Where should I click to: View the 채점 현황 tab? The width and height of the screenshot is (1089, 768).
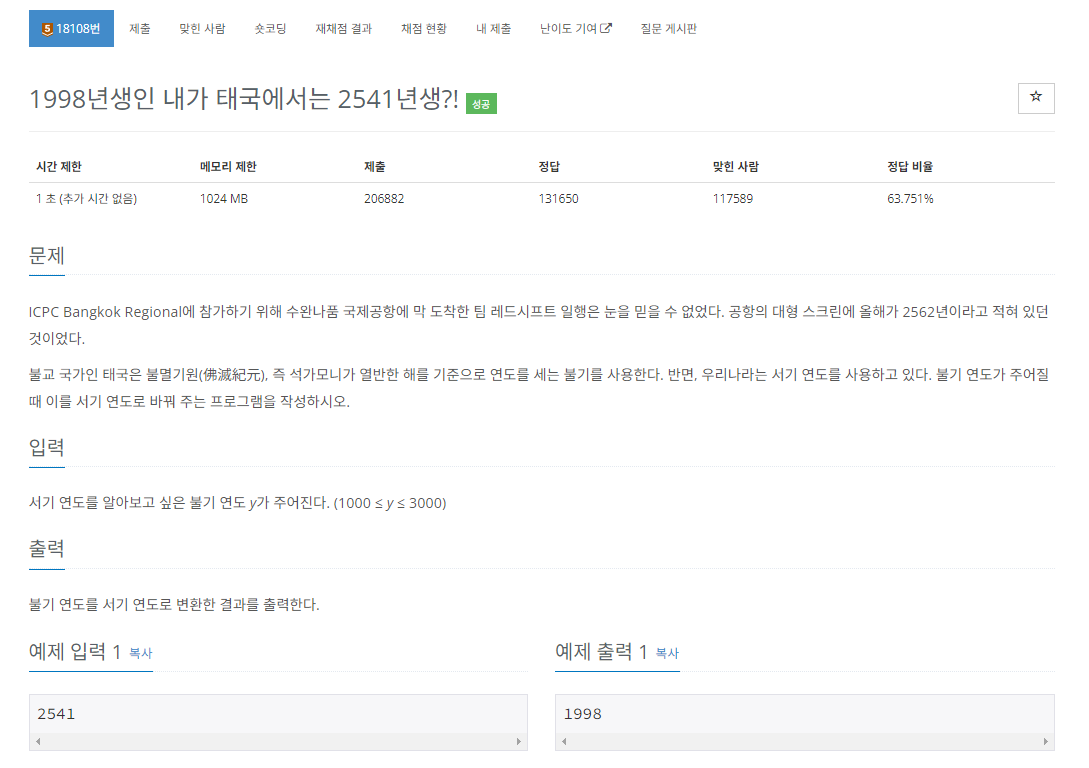(x=424, y=28)
